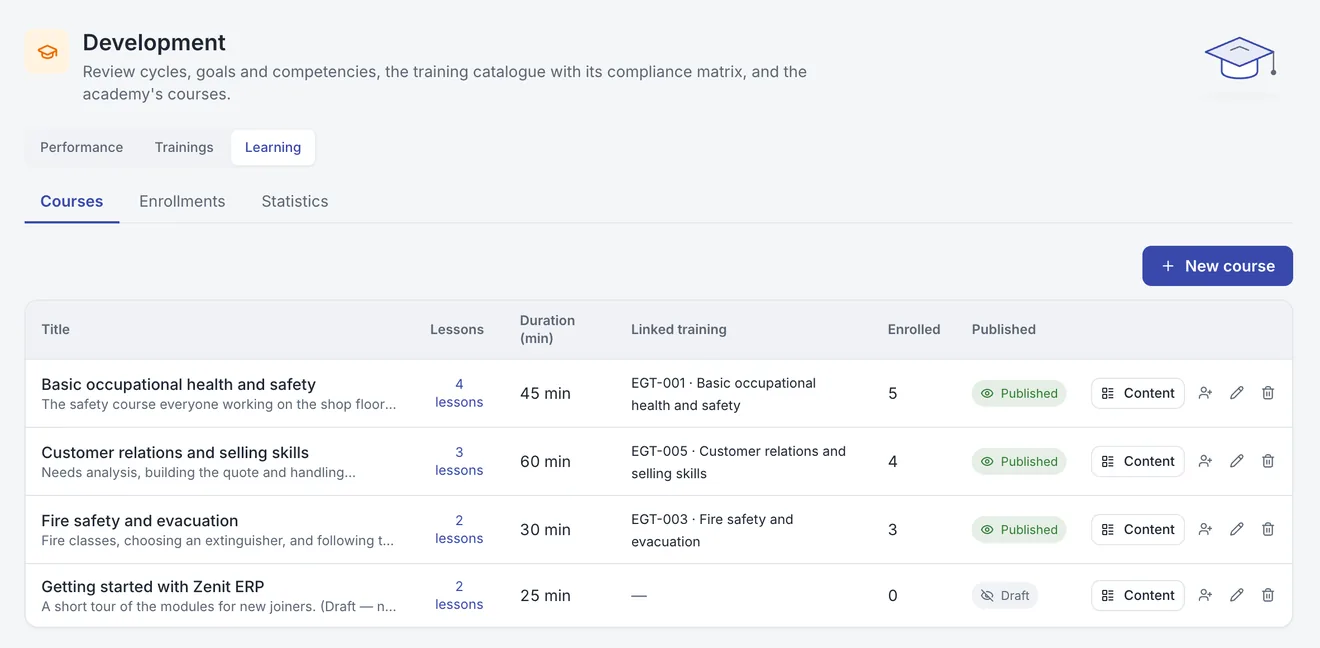Click the orange graduation cap Development icon
This screenshot has height=648, width=1320.
tap(47, 52)
